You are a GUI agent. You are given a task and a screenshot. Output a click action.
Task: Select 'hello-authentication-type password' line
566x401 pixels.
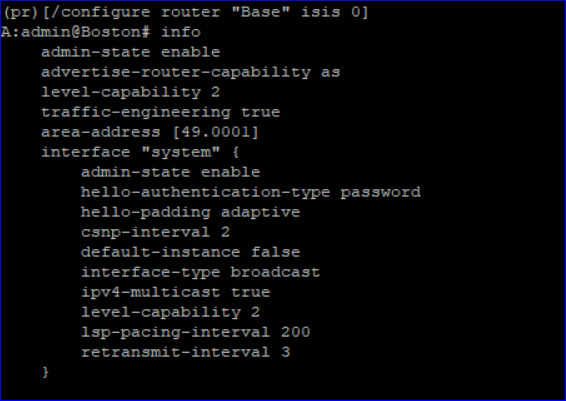pyautogui.click(x=251, y=192)
